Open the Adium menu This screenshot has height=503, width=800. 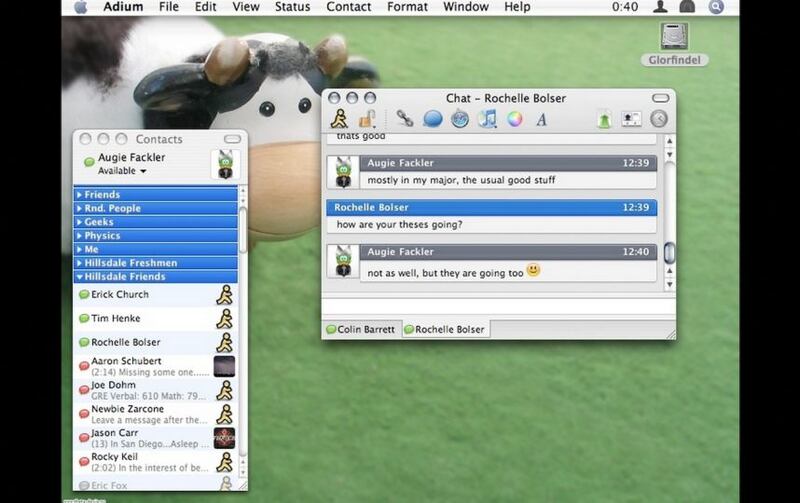pyautogui.click(x=123, y=7)
